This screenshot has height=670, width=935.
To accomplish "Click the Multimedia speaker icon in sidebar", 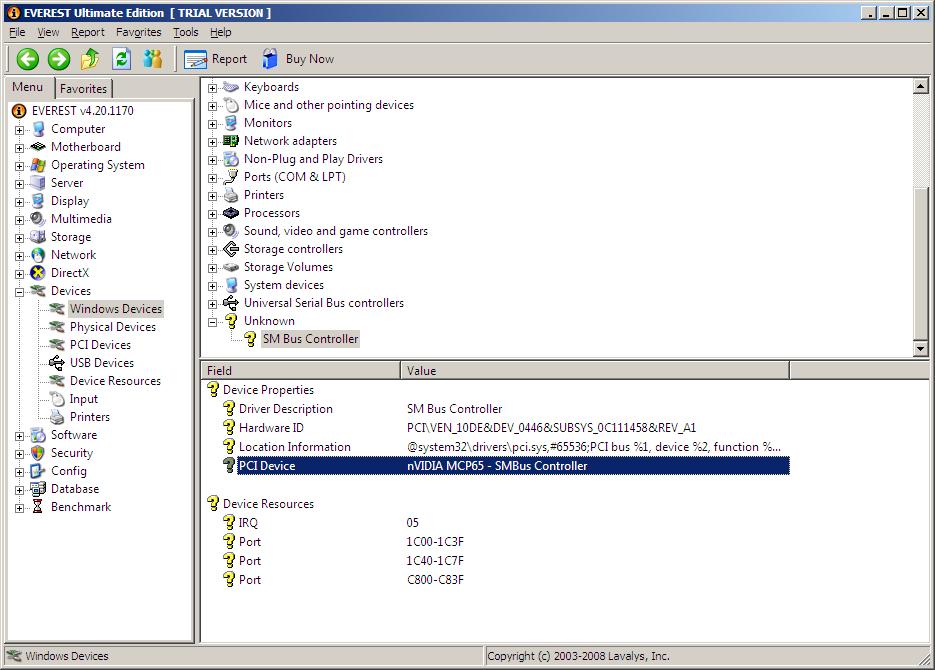I will point(38,219).
